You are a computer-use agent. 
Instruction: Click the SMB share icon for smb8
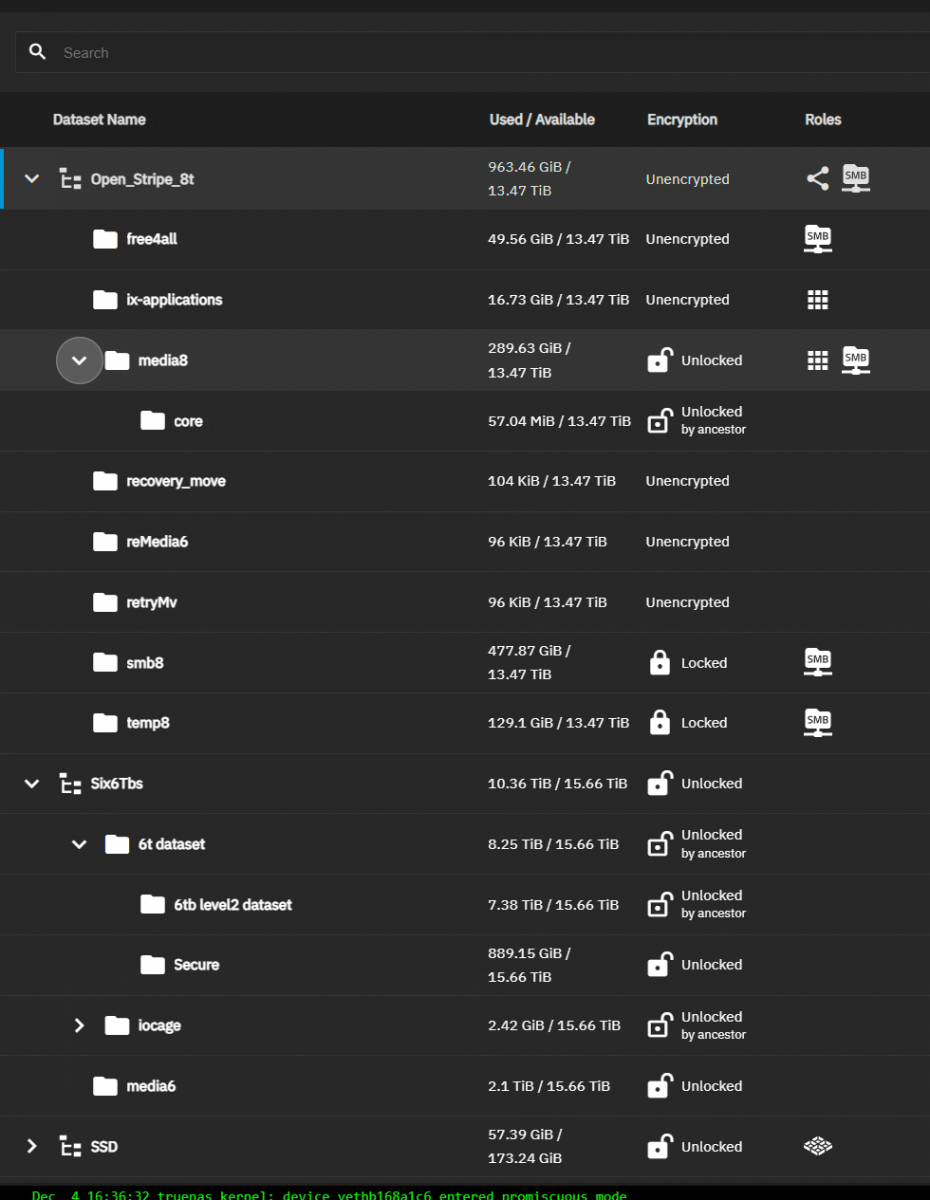click(x=818, y=661)
